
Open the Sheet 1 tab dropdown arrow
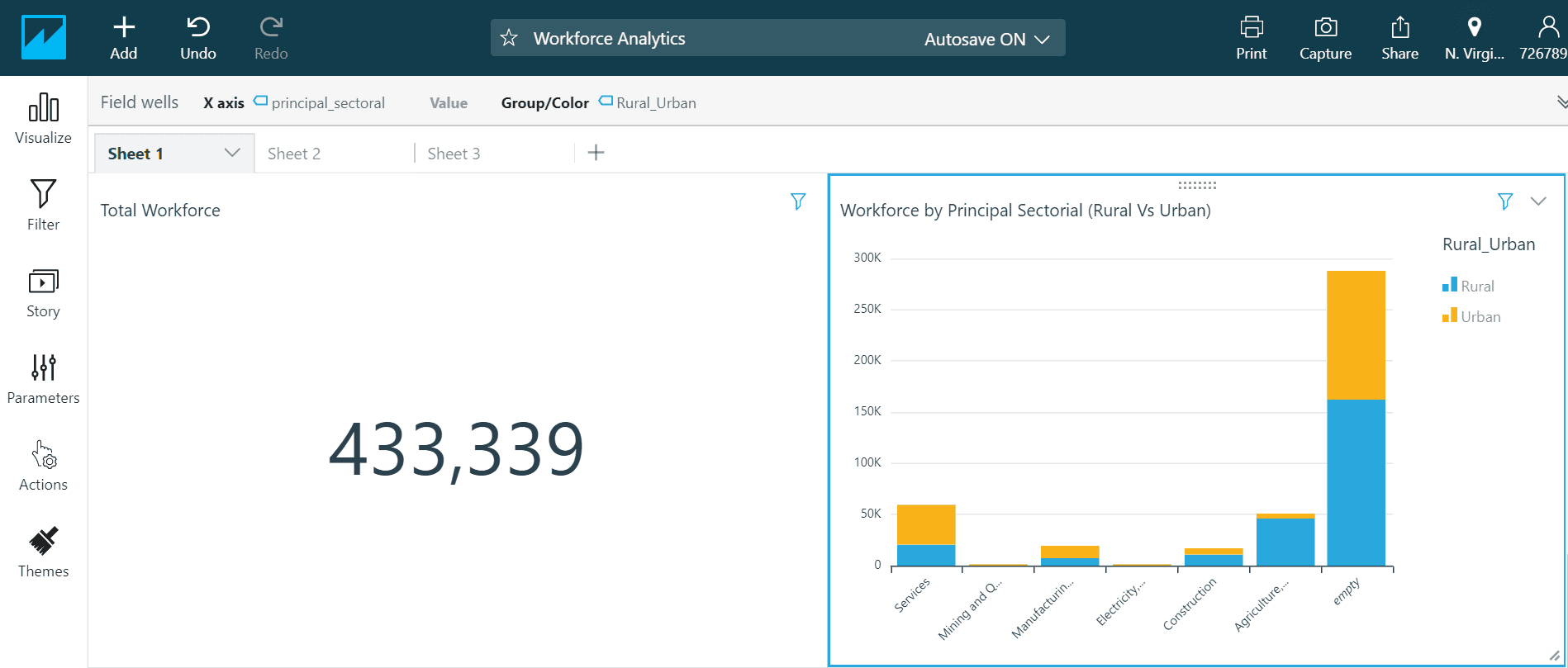(x=232, y=153)
